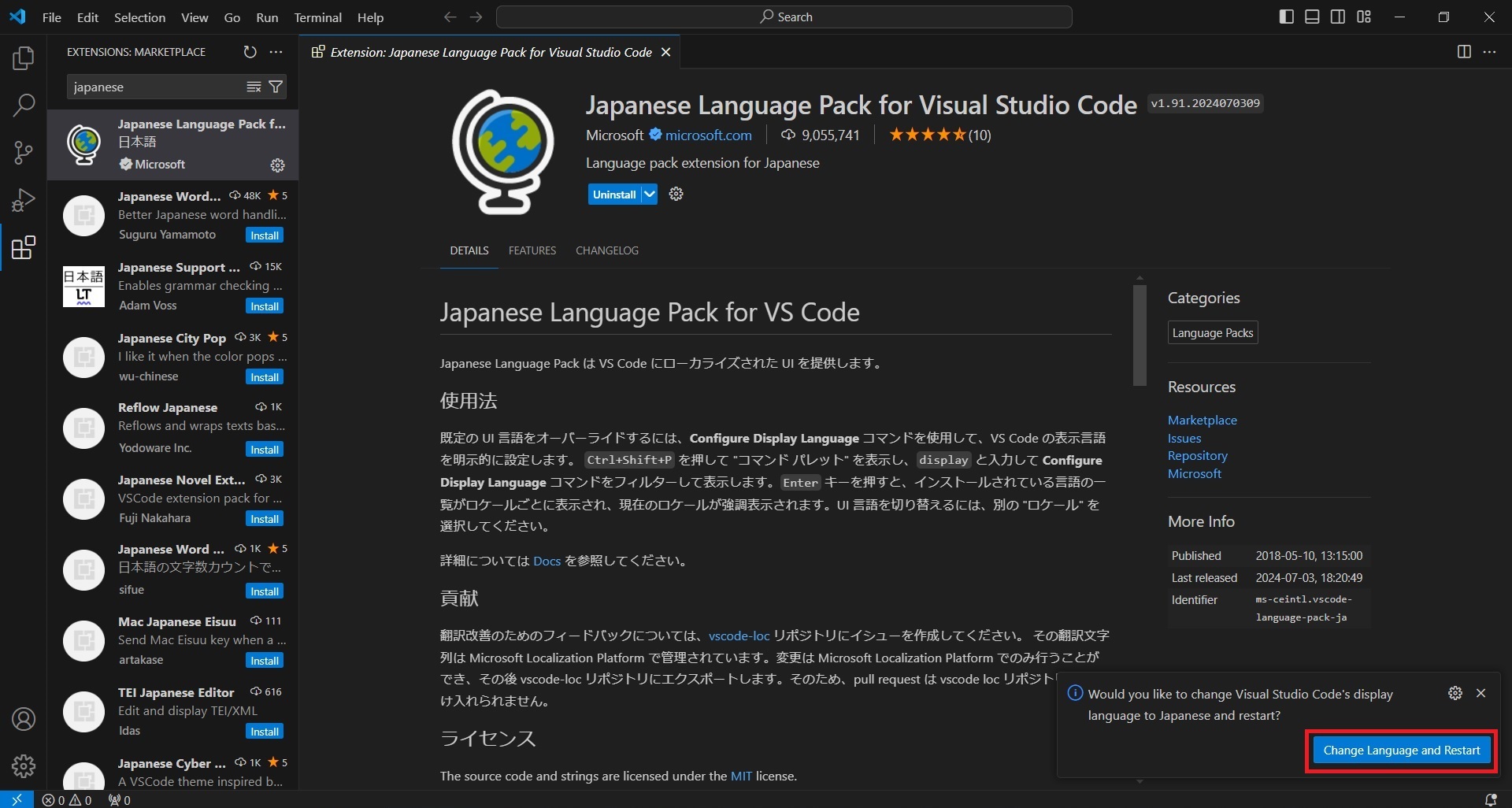The width and height of the screenshot is (1512, 808).
Task: Click the Language Packs category tag
Action: tap(1212, 332)
